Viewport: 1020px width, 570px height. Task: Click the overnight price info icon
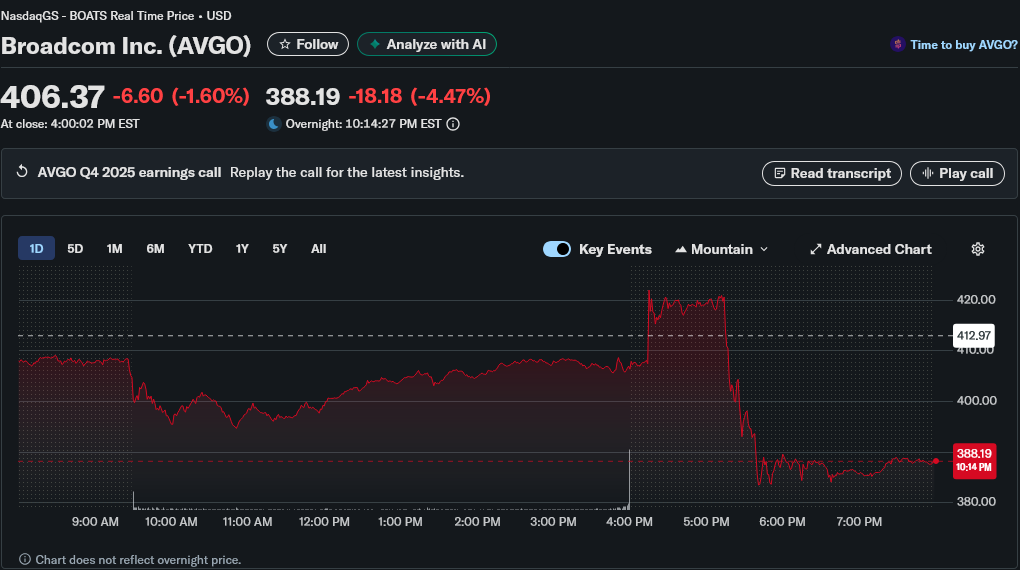[453, 124]
